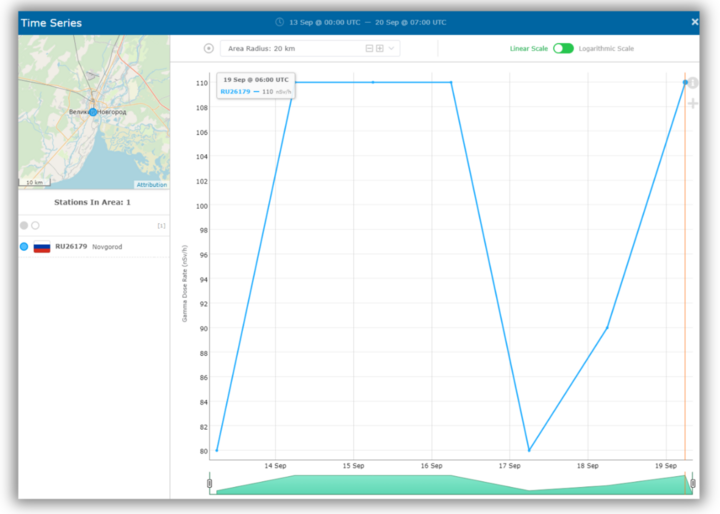Screen dimensions: 720x514
Task: Click the clock icon beside date range
Action: (x=280, y=22)
